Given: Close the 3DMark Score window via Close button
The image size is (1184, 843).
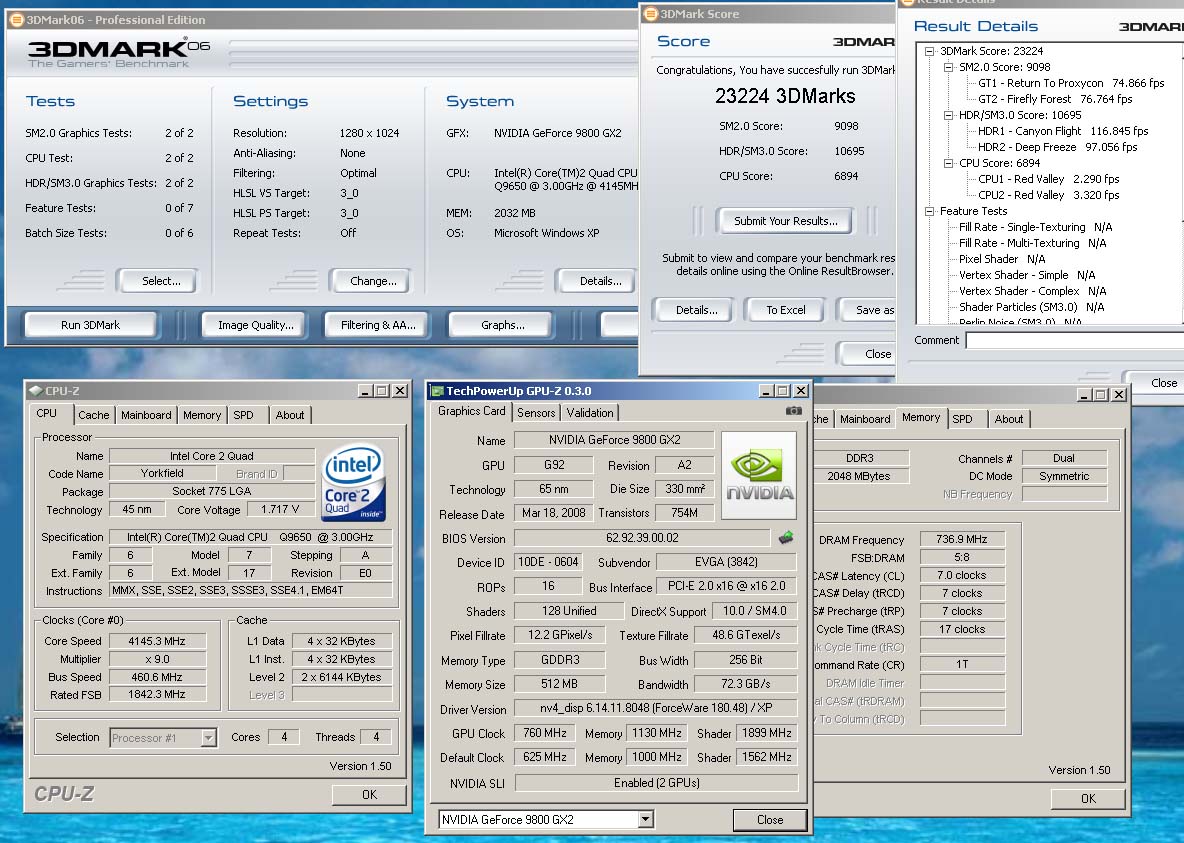Looking at the screenshot, I should click(868, 354).
